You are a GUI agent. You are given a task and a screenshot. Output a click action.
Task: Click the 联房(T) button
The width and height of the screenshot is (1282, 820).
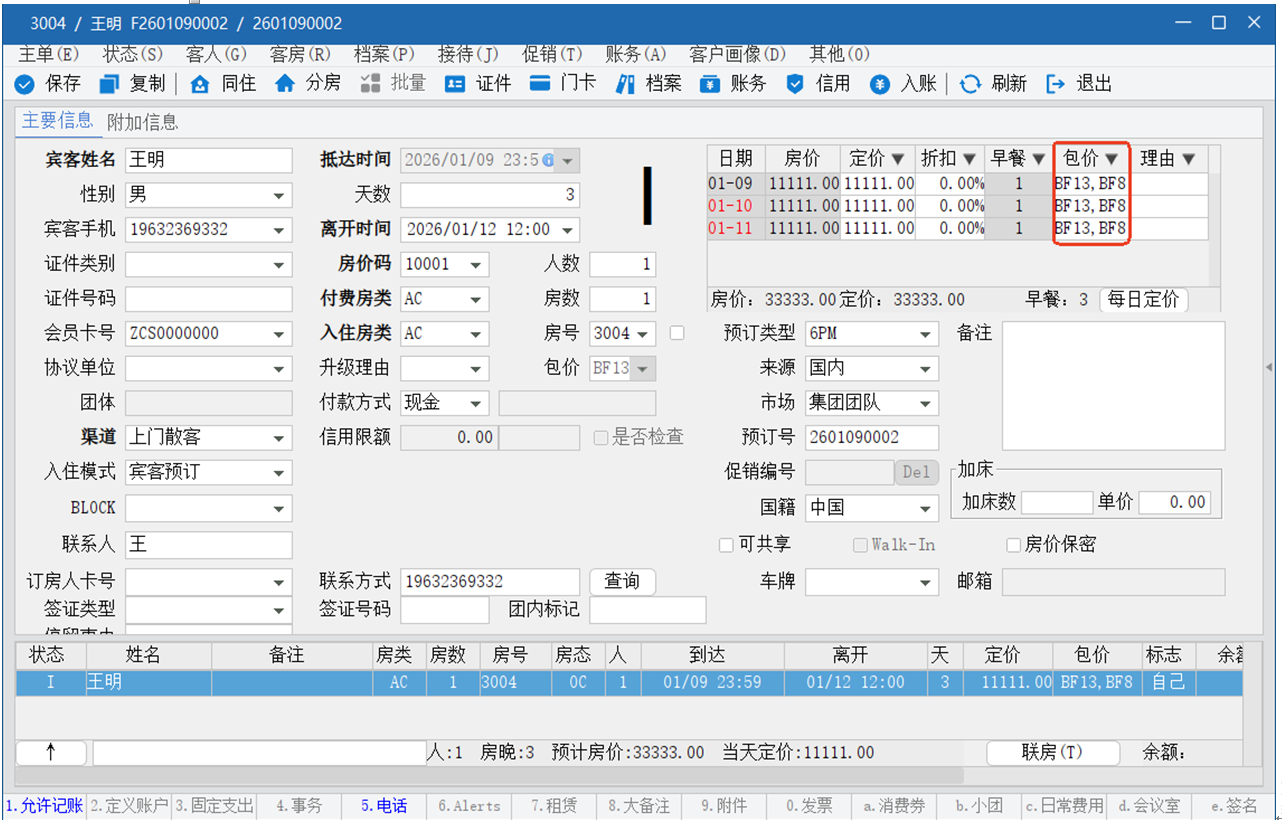pos(1052,752)
